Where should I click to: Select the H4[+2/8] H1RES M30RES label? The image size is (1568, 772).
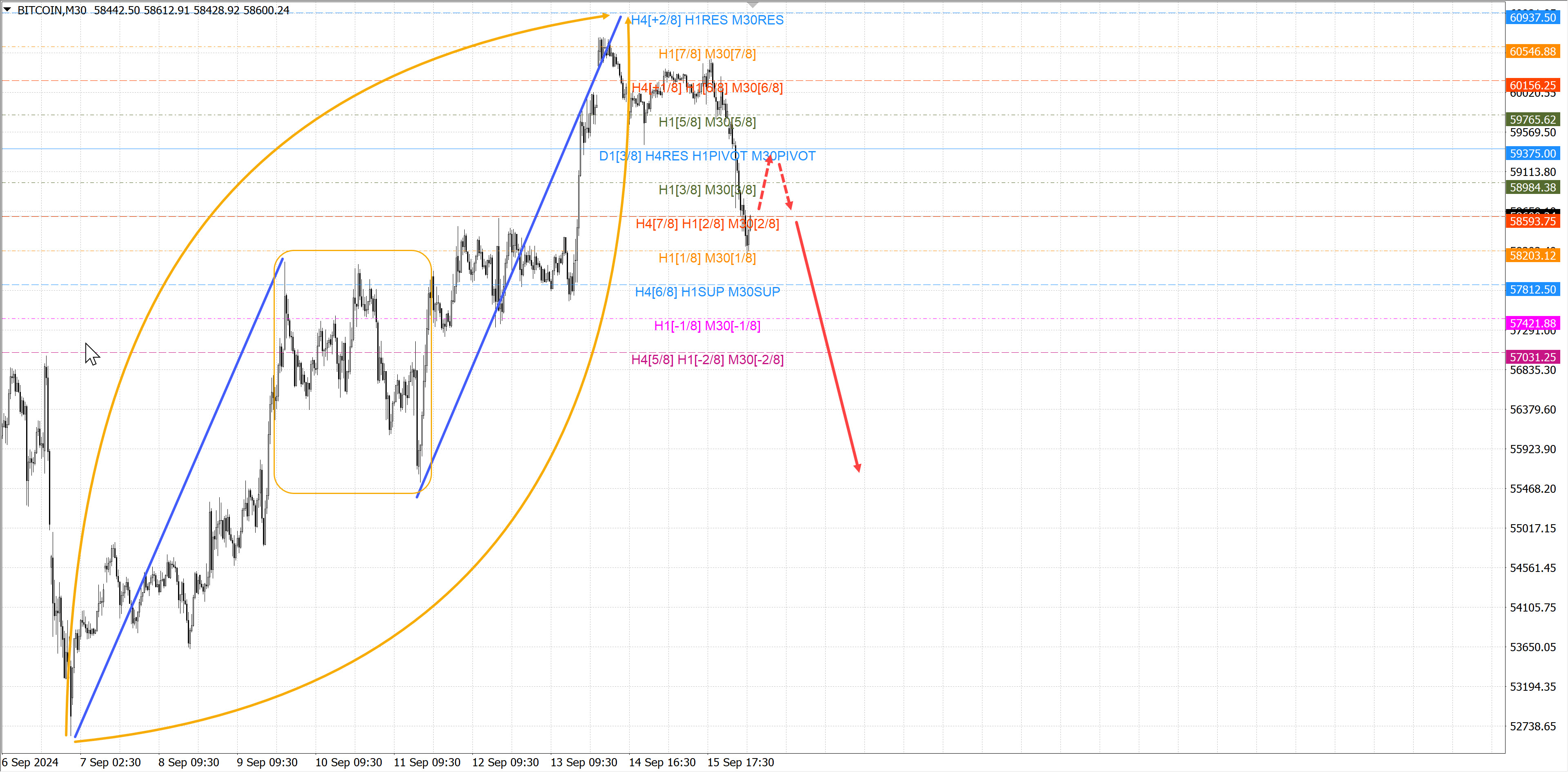(707, 20)
